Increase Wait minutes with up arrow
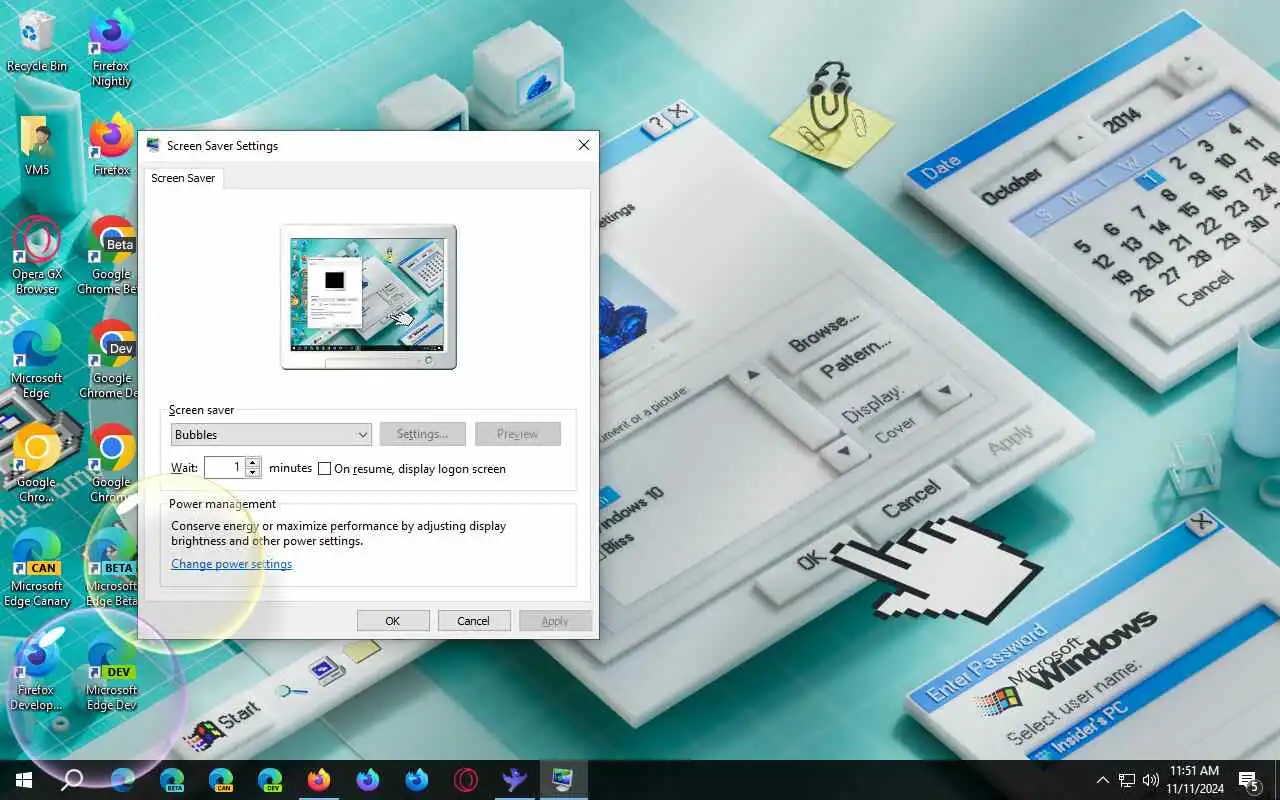This screenshot has height=800, width=1280. pyautogui.click(x=253, y=463)
